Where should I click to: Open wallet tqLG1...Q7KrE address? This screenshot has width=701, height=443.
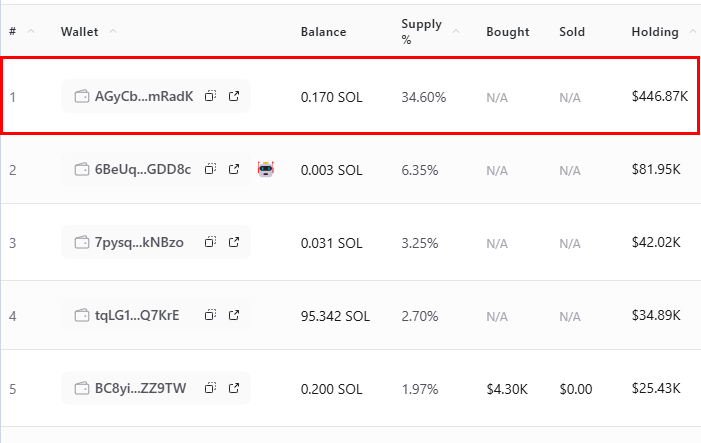pyautogui.click(x=137, y=315)
